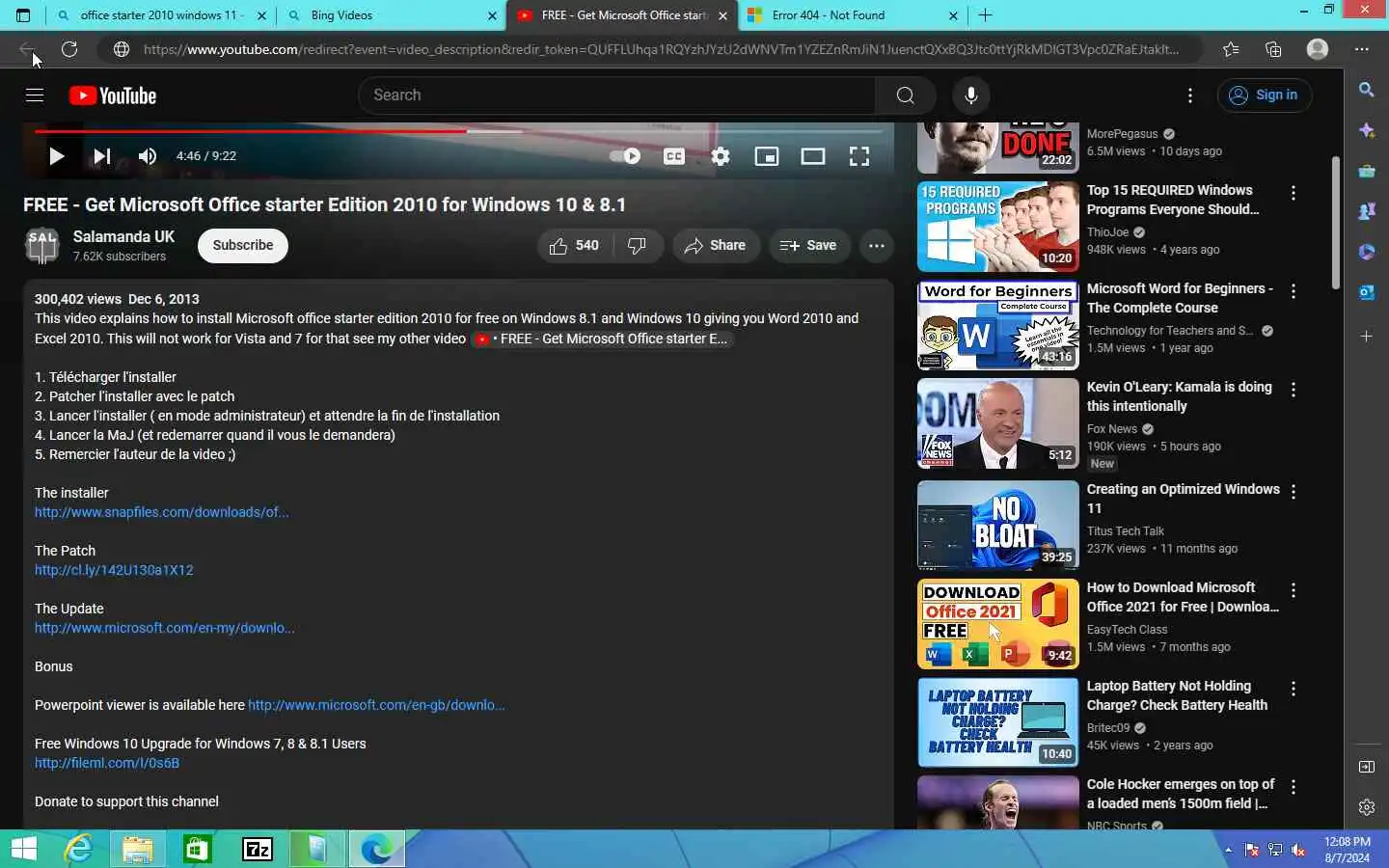This screenshot has width=1389, height=868.
Task: Open Word for Beginners video thumbnail
Action: [997, 325]
